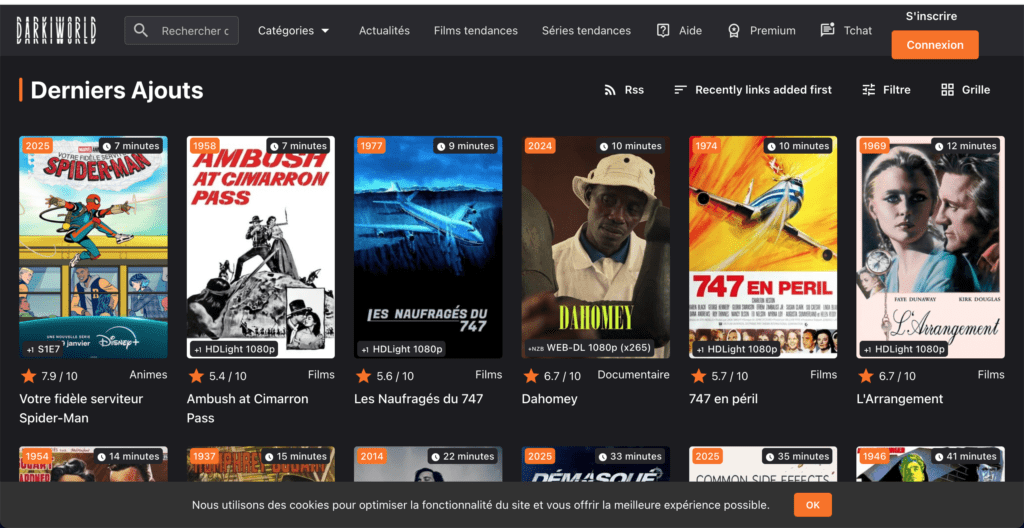This screenshot has height=528, width=1024.
Task: Open the Filtre sliders icon
Action: (x=869, y=90)
